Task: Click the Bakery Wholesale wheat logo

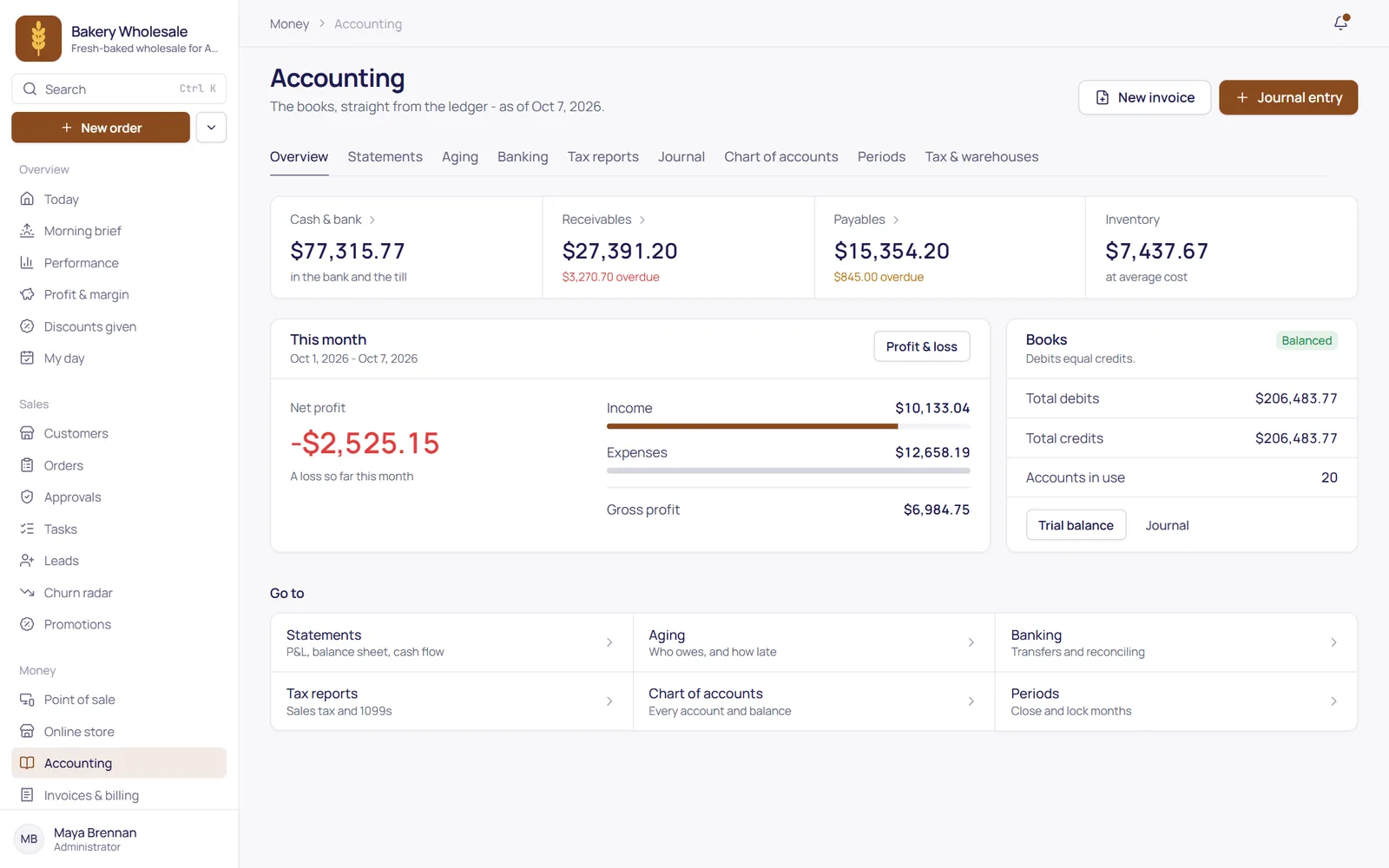Action: pyautogui.click(x=38, y=38)
